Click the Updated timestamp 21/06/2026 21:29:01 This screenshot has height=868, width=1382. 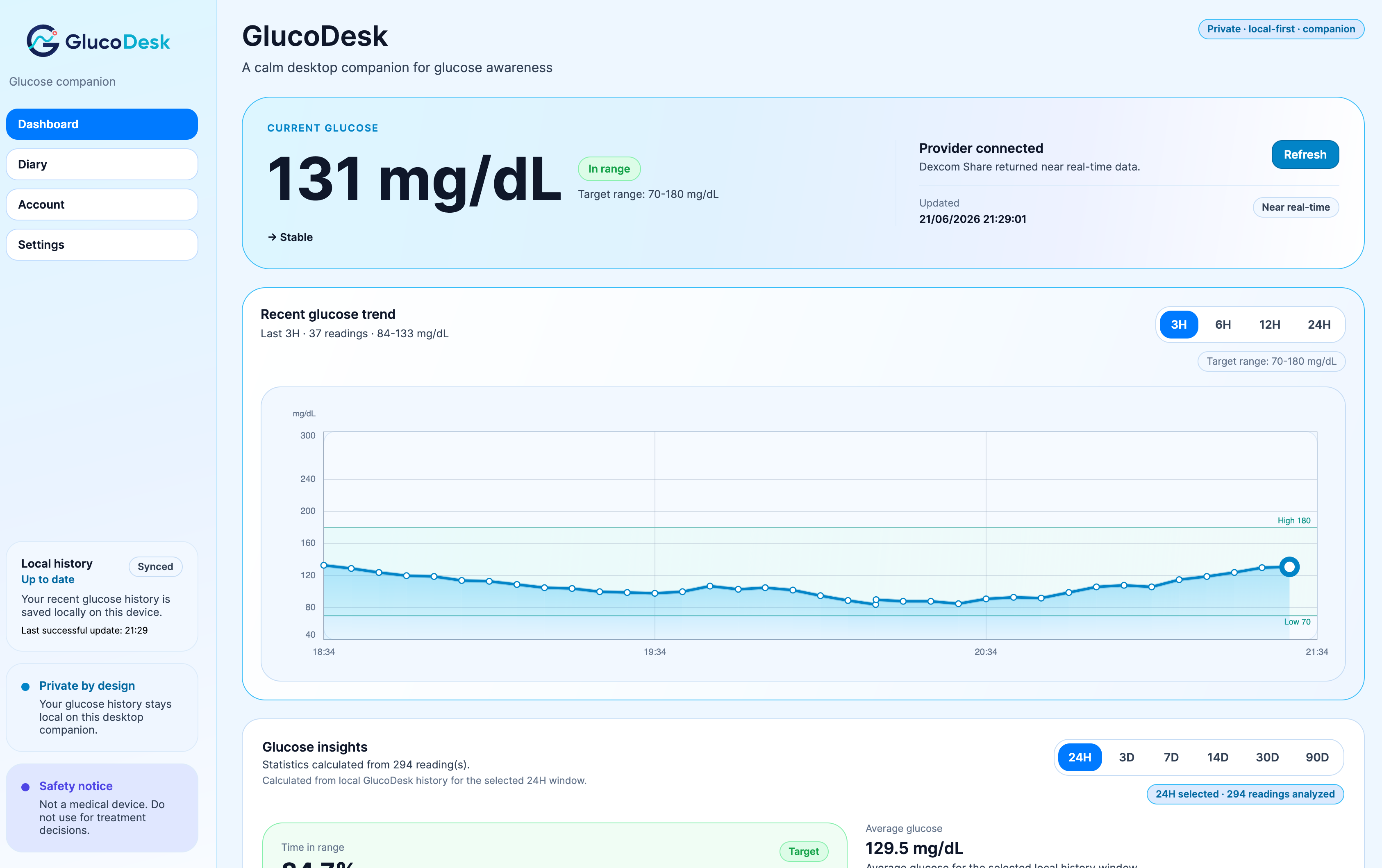tap(973, 219)
